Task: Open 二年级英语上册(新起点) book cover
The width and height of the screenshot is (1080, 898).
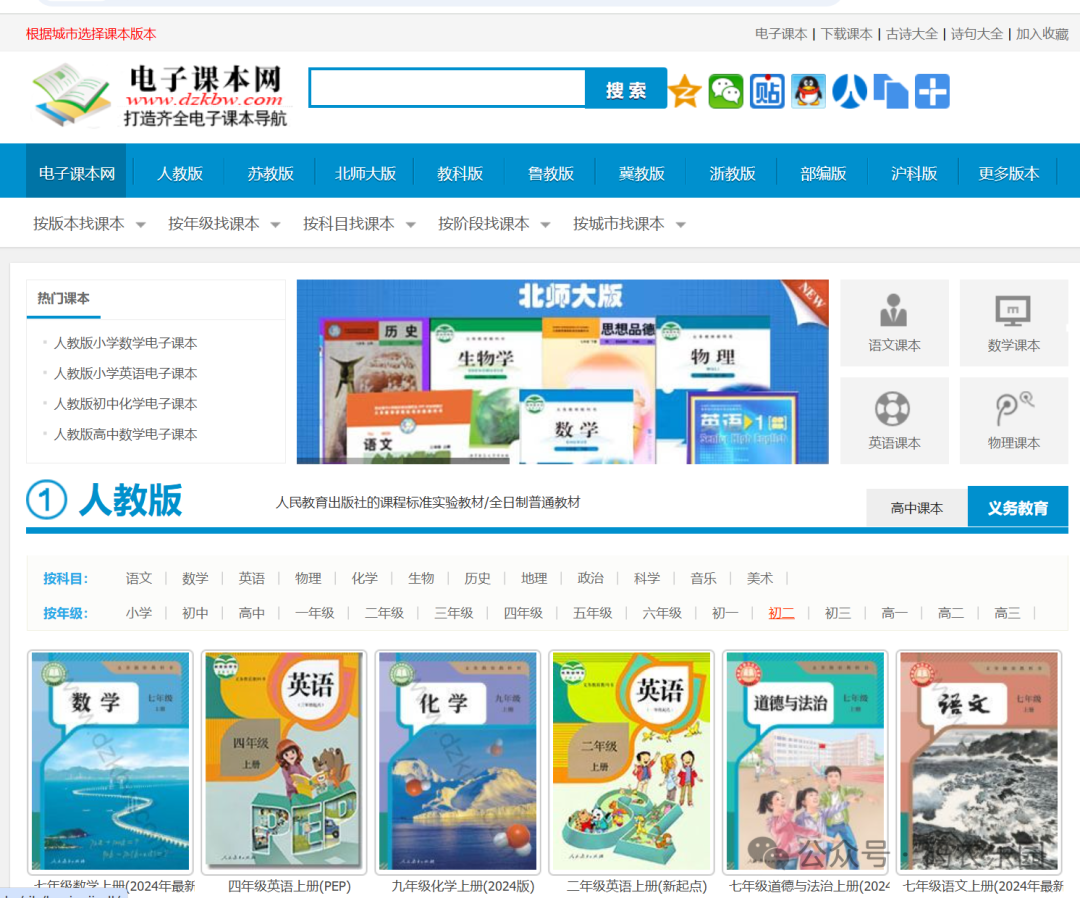Action: click(x=632, y=762)
